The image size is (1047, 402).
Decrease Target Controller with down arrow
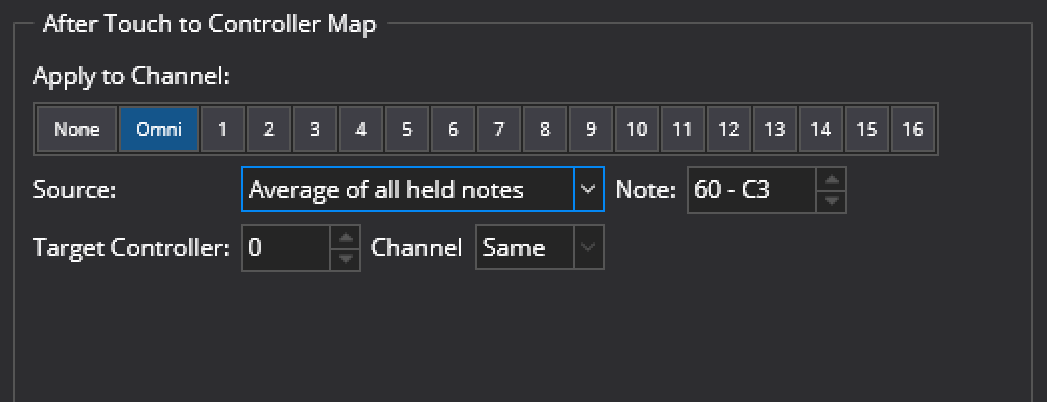point(344,257)
